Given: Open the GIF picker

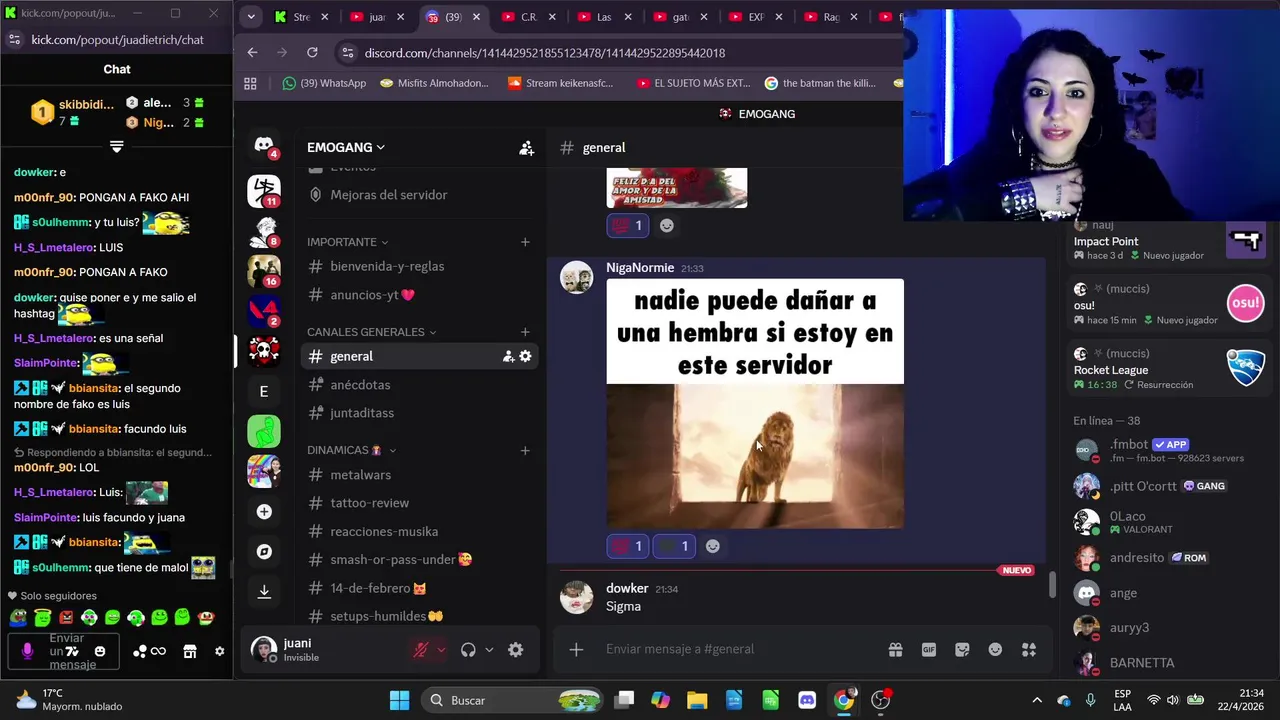Looking at the screenshot, I should (929, 650).
